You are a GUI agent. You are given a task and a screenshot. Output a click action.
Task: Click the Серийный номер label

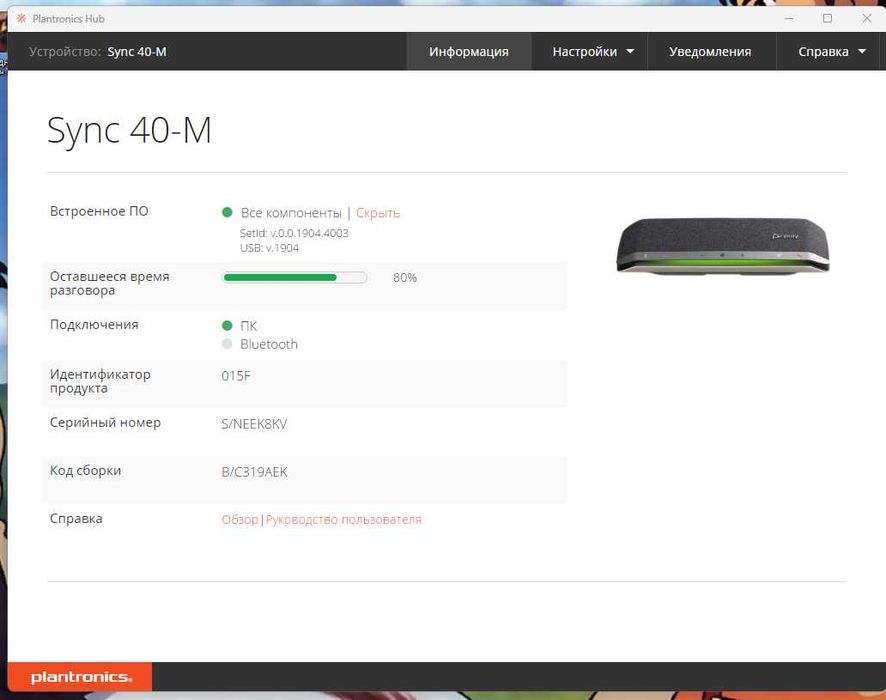click(105, 423)
